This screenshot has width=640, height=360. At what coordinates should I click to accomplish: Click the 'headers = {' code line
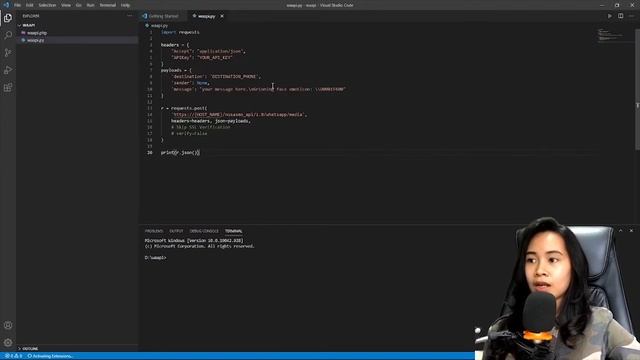click(175, 45)
